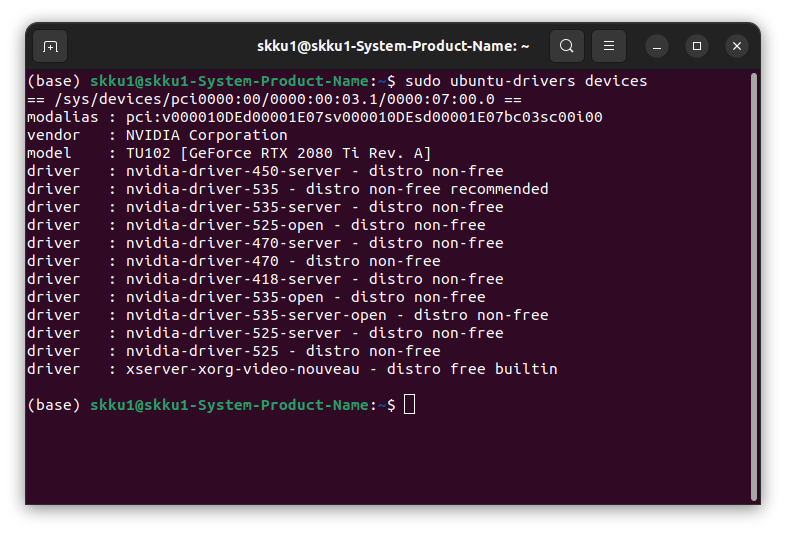Click the model TU102 GeForce RTX 2080 Ti line
786x533 pixels.
[x=229, y=153]
